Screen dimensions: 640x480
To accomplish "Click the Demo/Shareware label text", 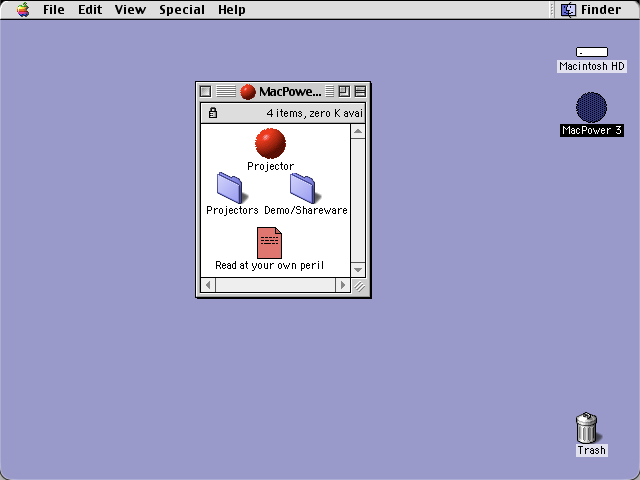I will pos(306,210).
